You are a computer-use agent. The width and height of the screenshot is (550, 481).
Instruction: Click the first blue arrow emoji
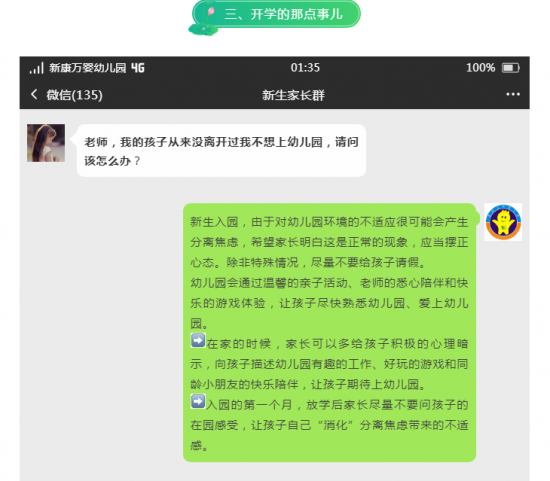[x=198, y=340]
